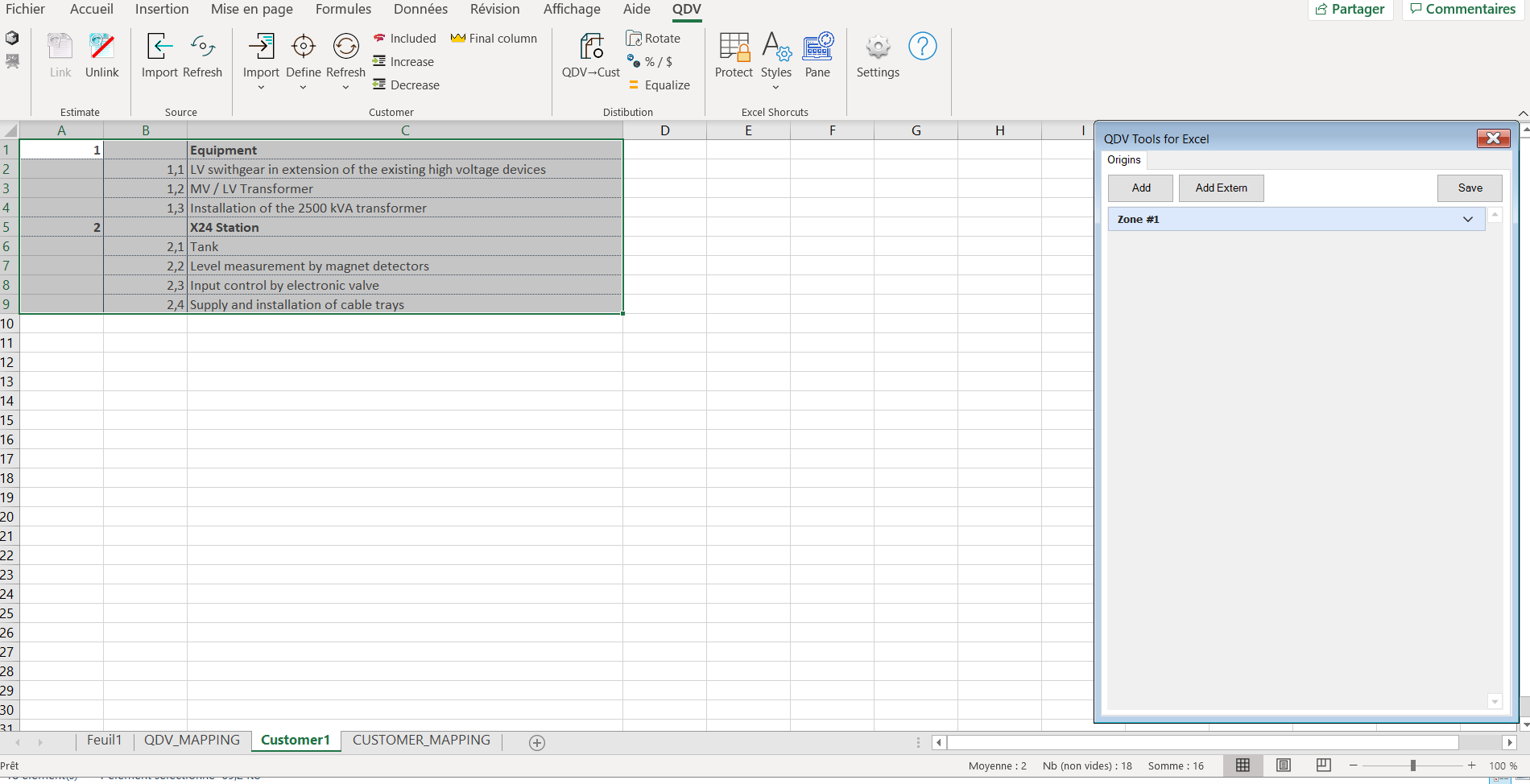Select the 'Supply and installation of cable trays' cell
This screenshot has height=784, width=1530.
[405, 305]
